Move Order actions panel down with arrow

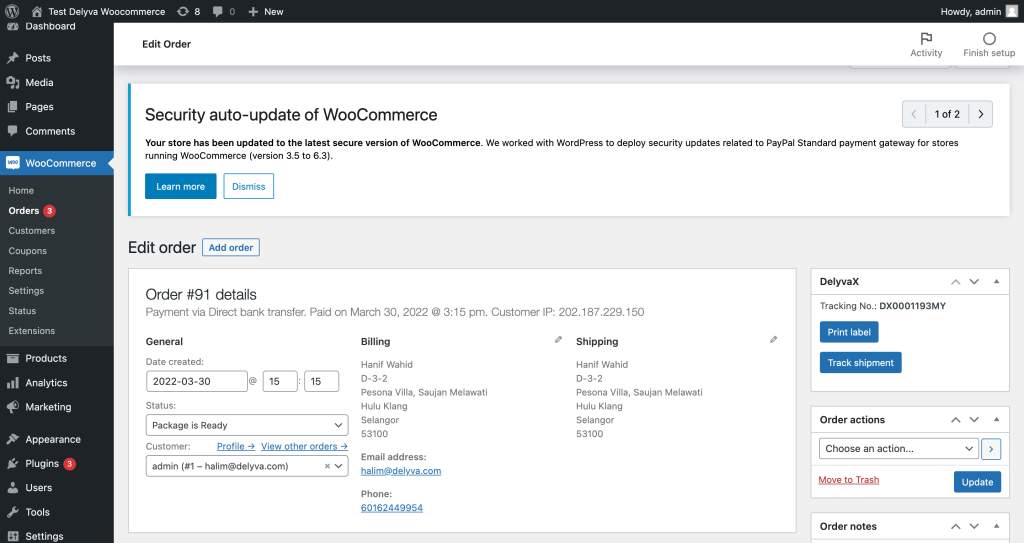click(x=974, y=420)
